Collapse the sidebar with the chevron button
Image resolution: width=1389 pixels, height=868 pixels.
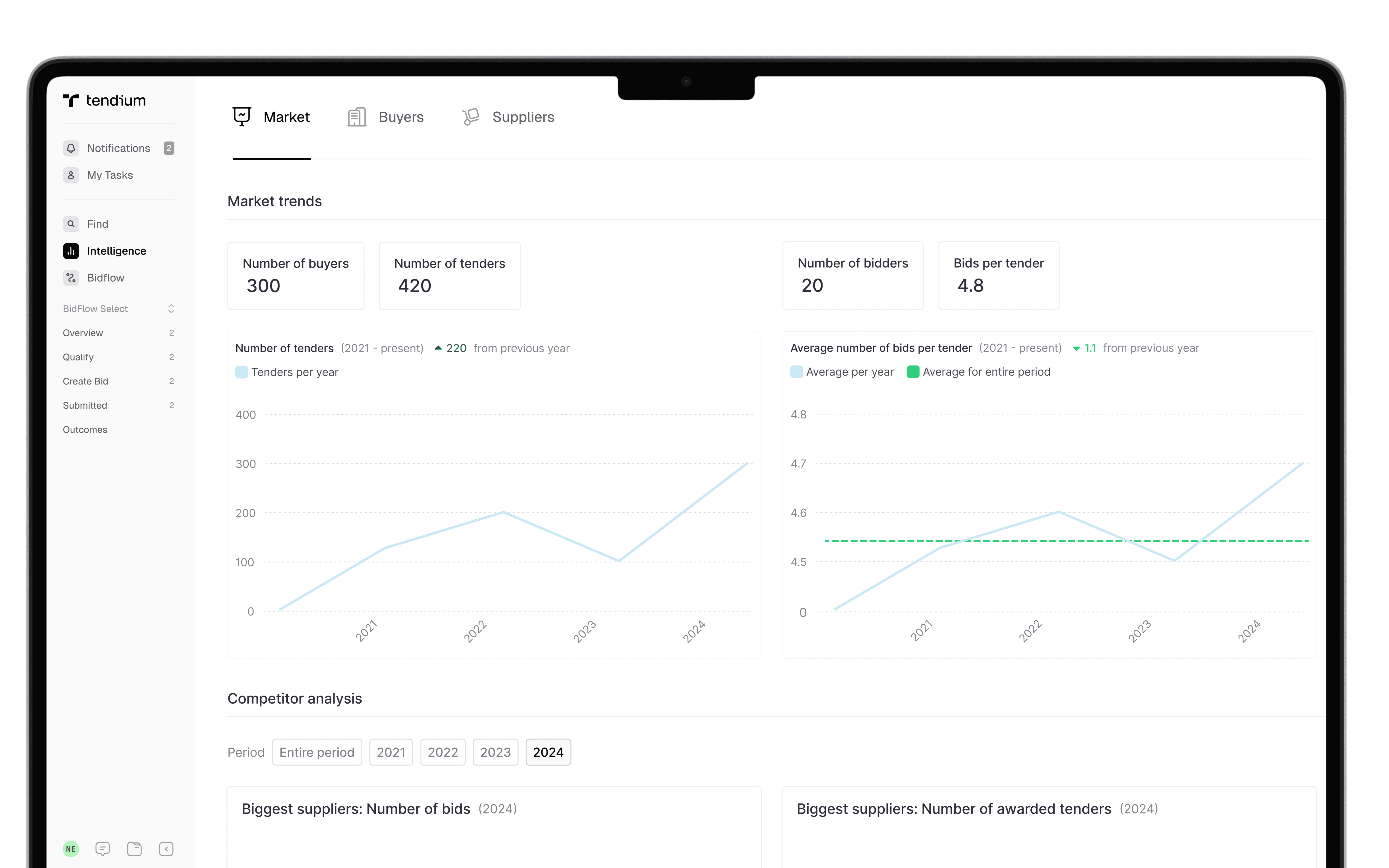click(166, 848)
